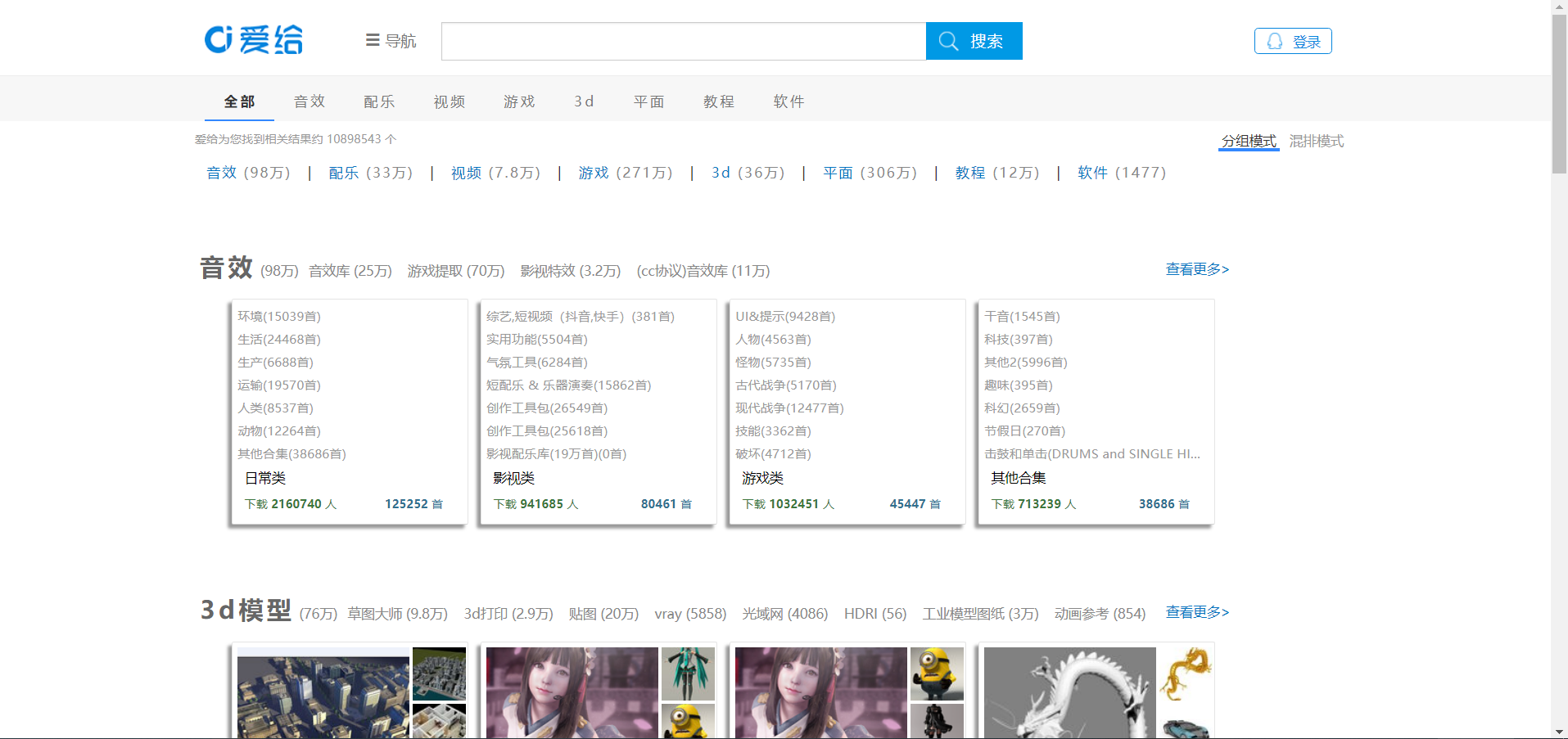This screenshot has height=739, width=1568.
Task: Click inside the search input field
Action: click(x=684, y=41)
